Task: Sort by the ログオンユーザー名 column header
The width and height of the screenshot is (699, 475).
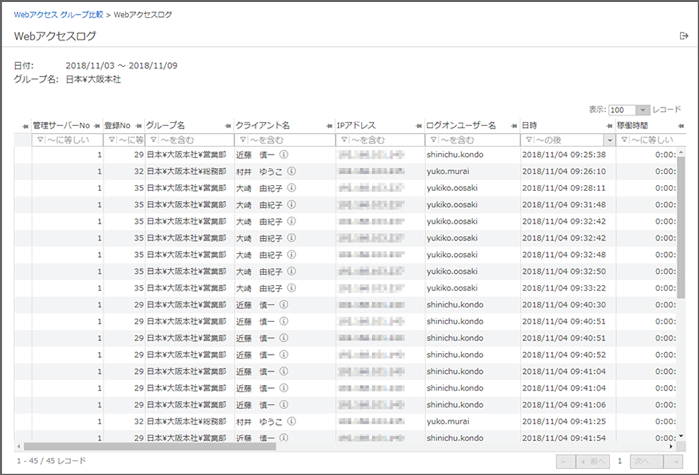Action: (x=461, y=126)
